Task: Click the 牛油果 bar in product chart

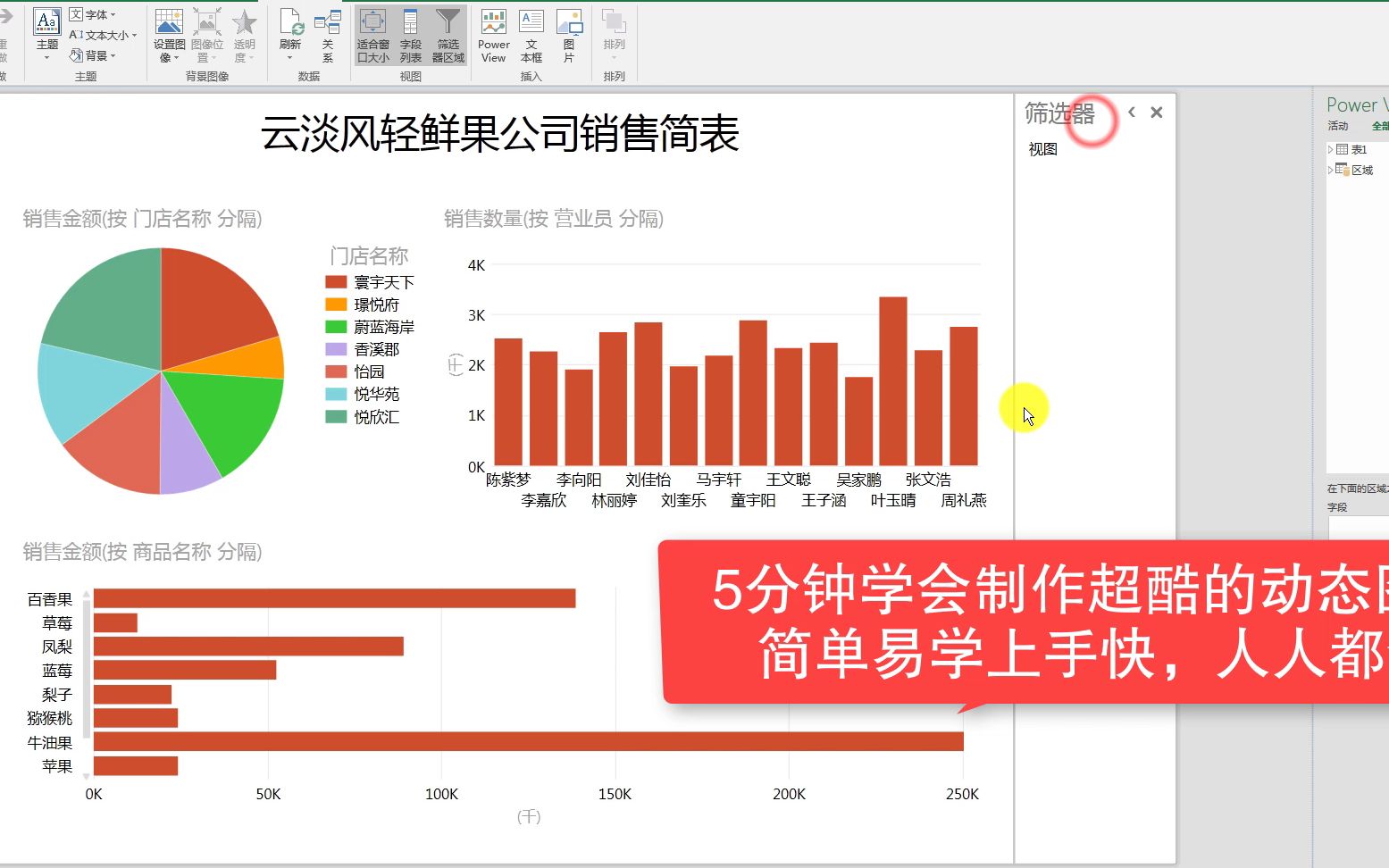Action: [x=528, y=741]
